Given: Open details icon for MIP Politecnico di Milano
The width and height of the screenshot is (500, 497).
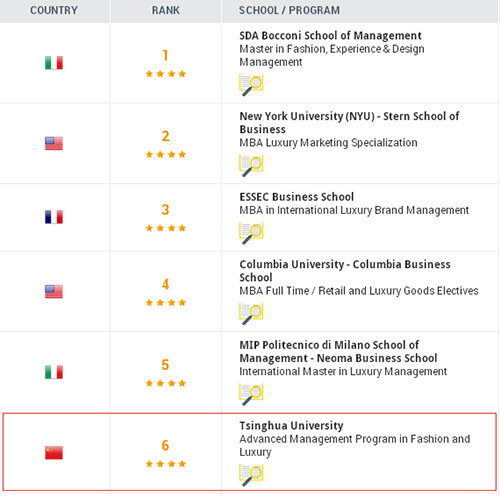Looking at the screenshot, I should (251, 394).
